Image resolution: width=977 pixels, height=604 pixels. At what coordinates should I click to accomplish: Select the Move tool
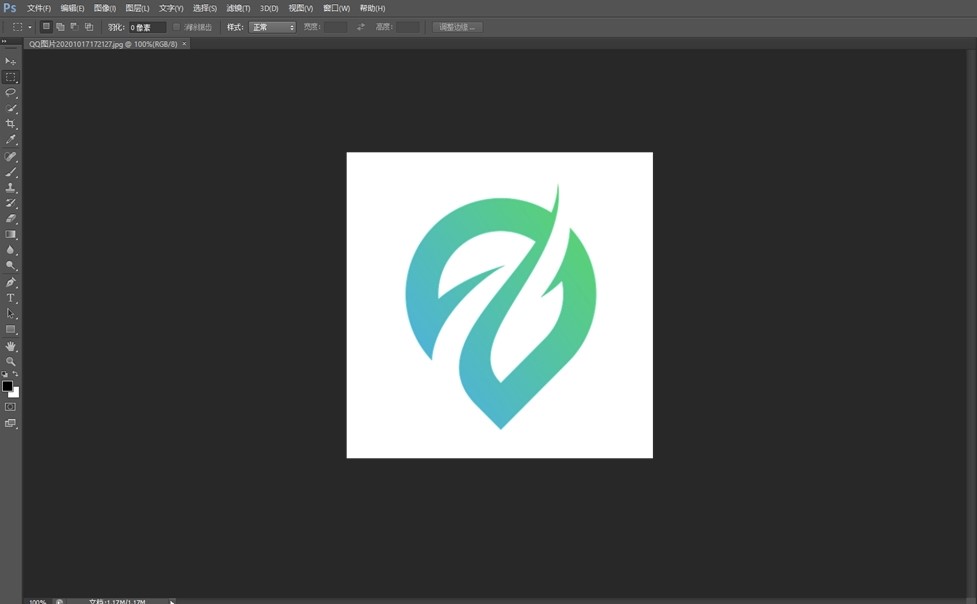point(10,60)
